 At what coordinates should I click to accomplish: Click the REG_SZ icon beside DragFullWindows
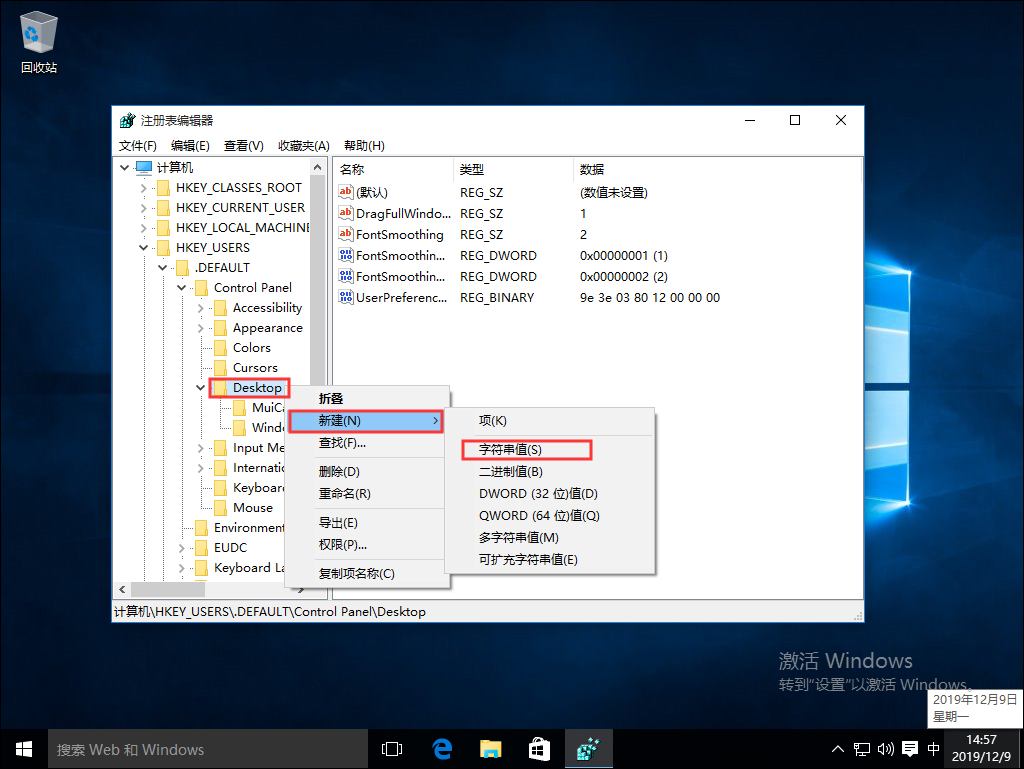point(347,213)
